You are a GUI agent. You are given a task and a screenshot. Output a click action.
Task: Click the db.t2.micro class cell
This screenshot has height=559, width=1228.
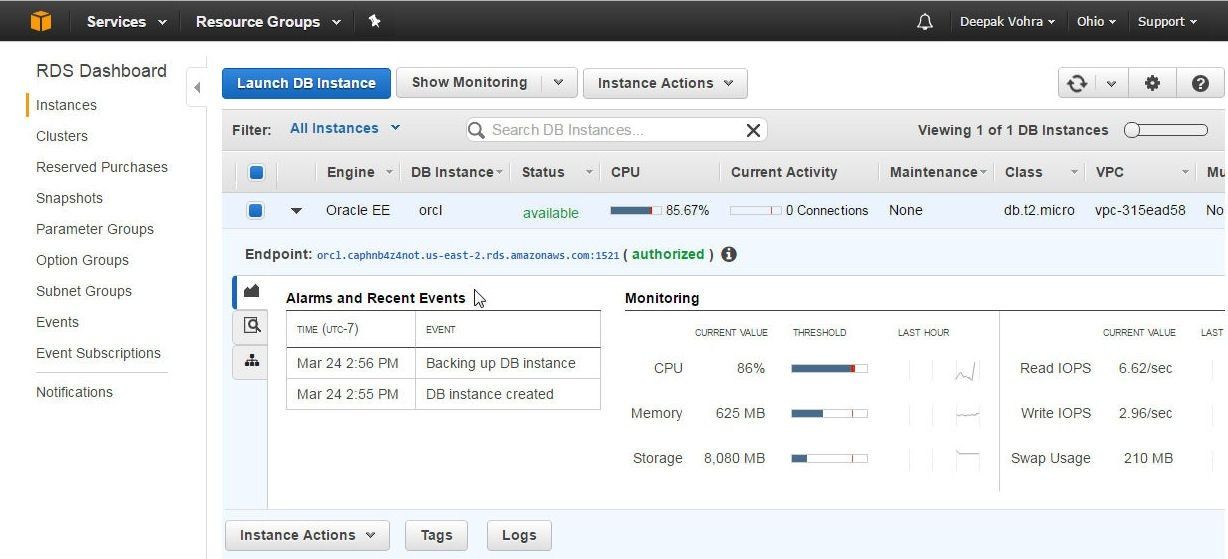(1040, 211)
